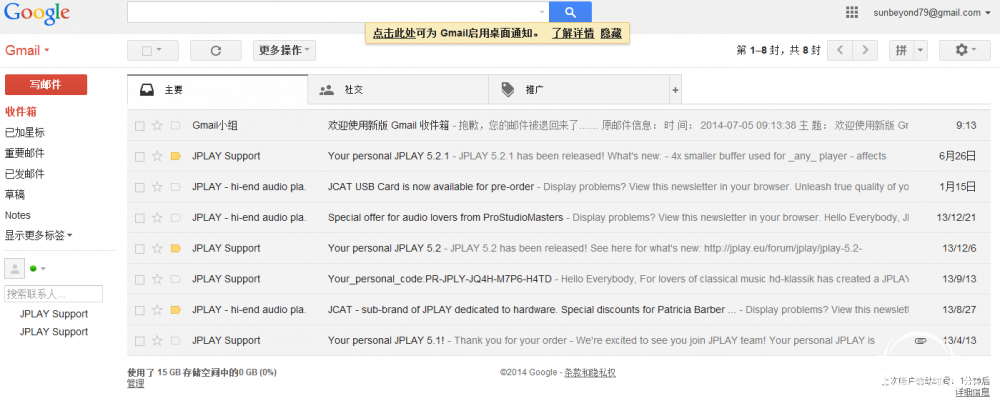Star the Your personal JPLAY 5.2 message
Image resolution: width=1000 pixels, height=406 pixels.
pos(157,248)
